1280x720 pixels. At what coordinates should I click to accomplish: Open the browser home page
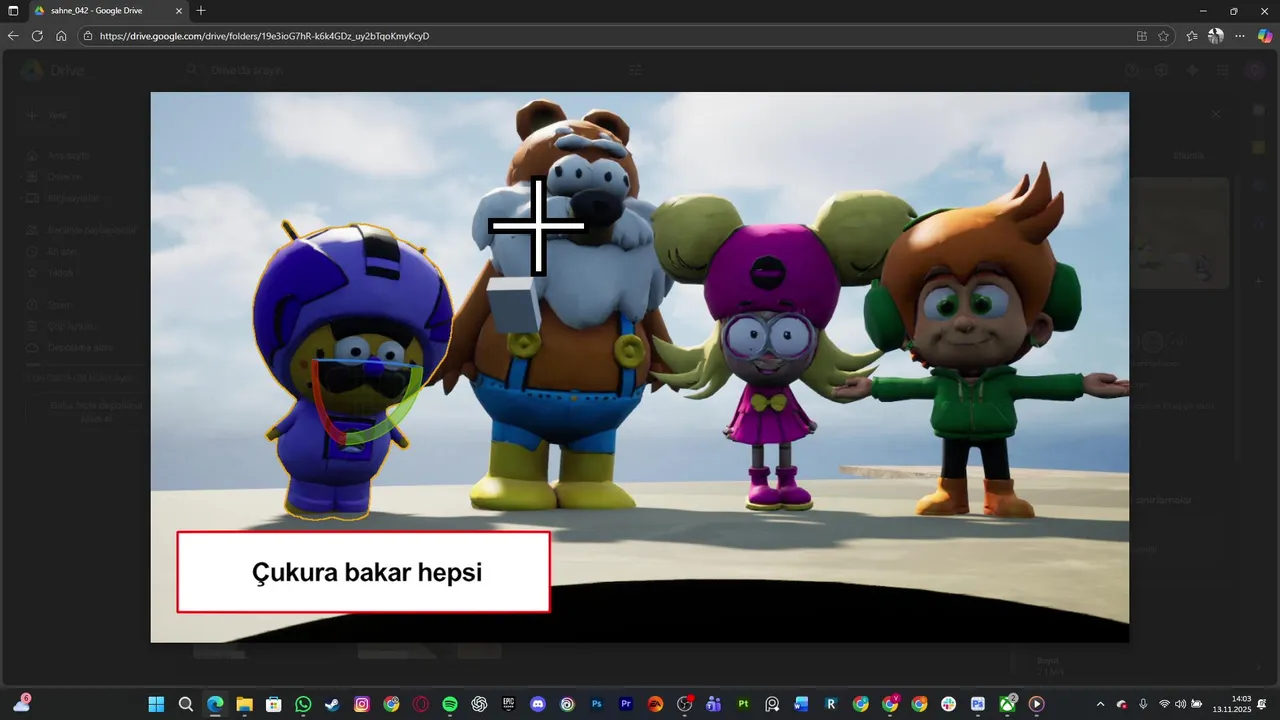click(61, 36)
